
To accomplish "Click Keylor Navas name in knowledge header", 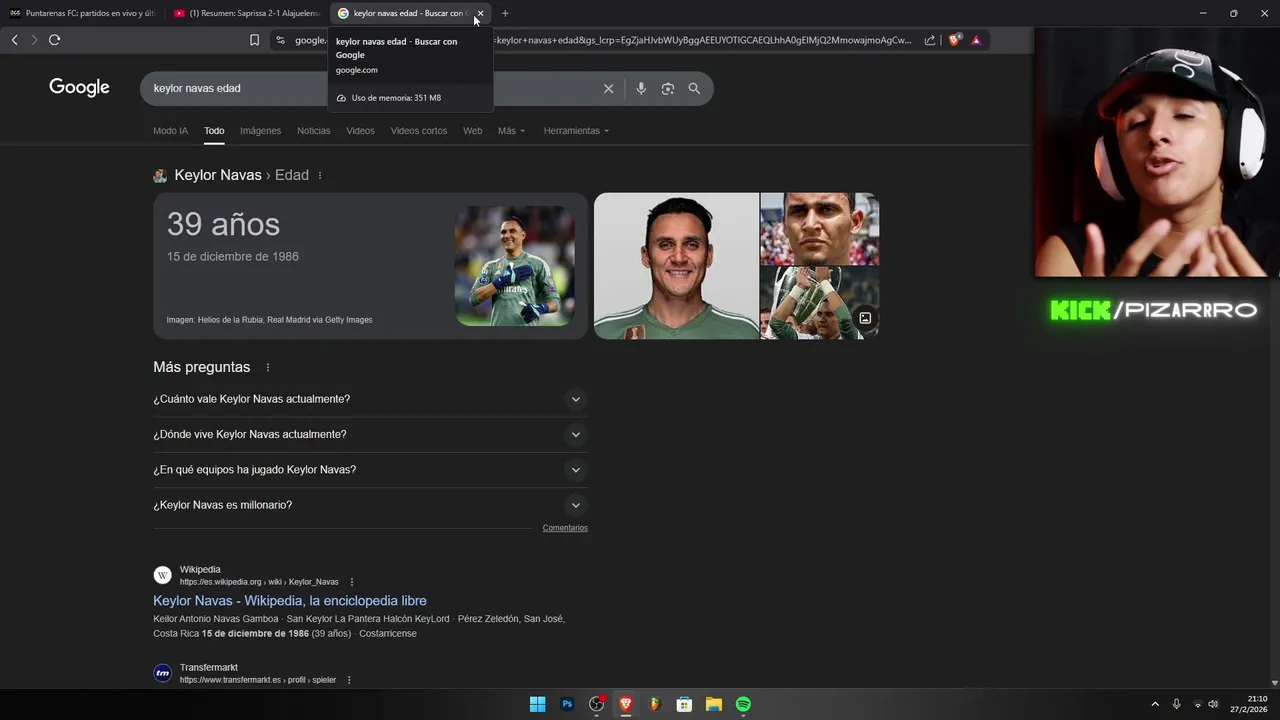I will coord(218,175).
